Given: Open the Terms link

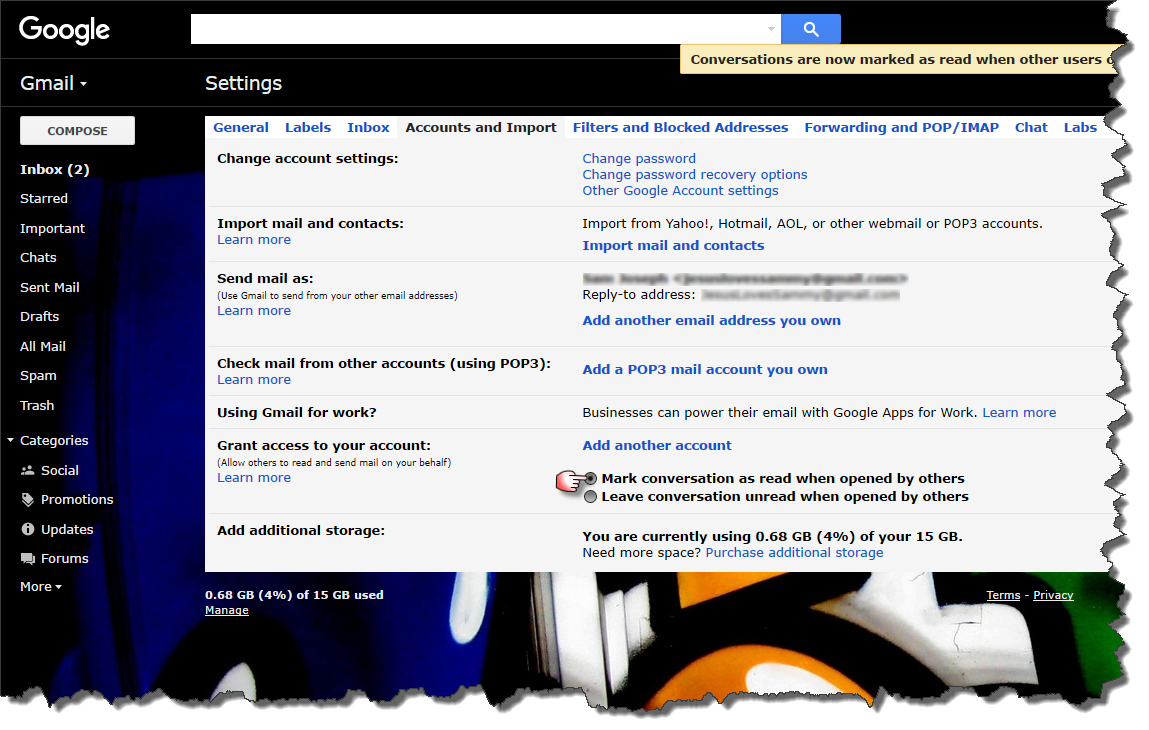Looking at the screenshot, I should 1003,595.
